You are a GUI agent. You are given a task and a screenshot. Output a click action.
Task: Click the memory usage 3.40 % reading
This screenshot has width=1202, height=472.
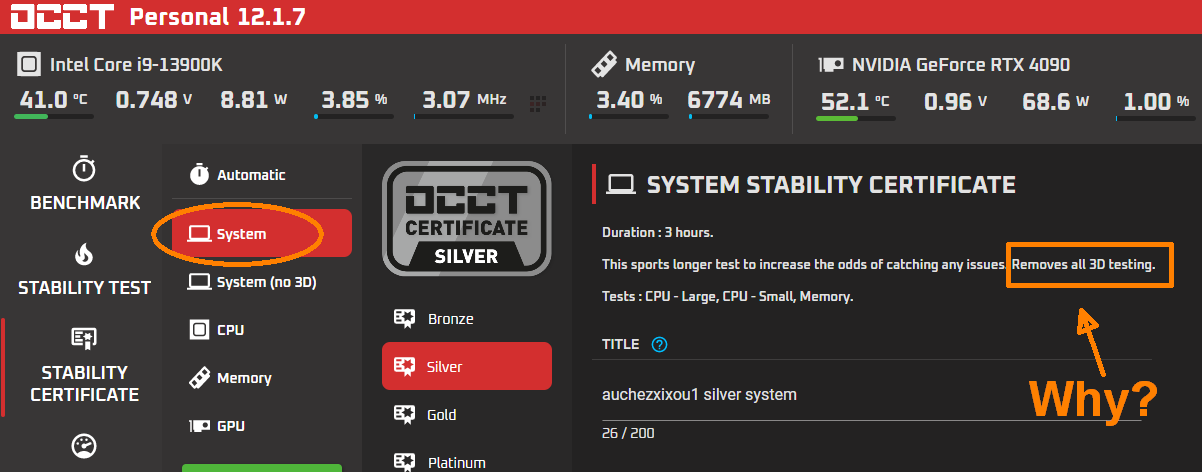pos(629,100)
